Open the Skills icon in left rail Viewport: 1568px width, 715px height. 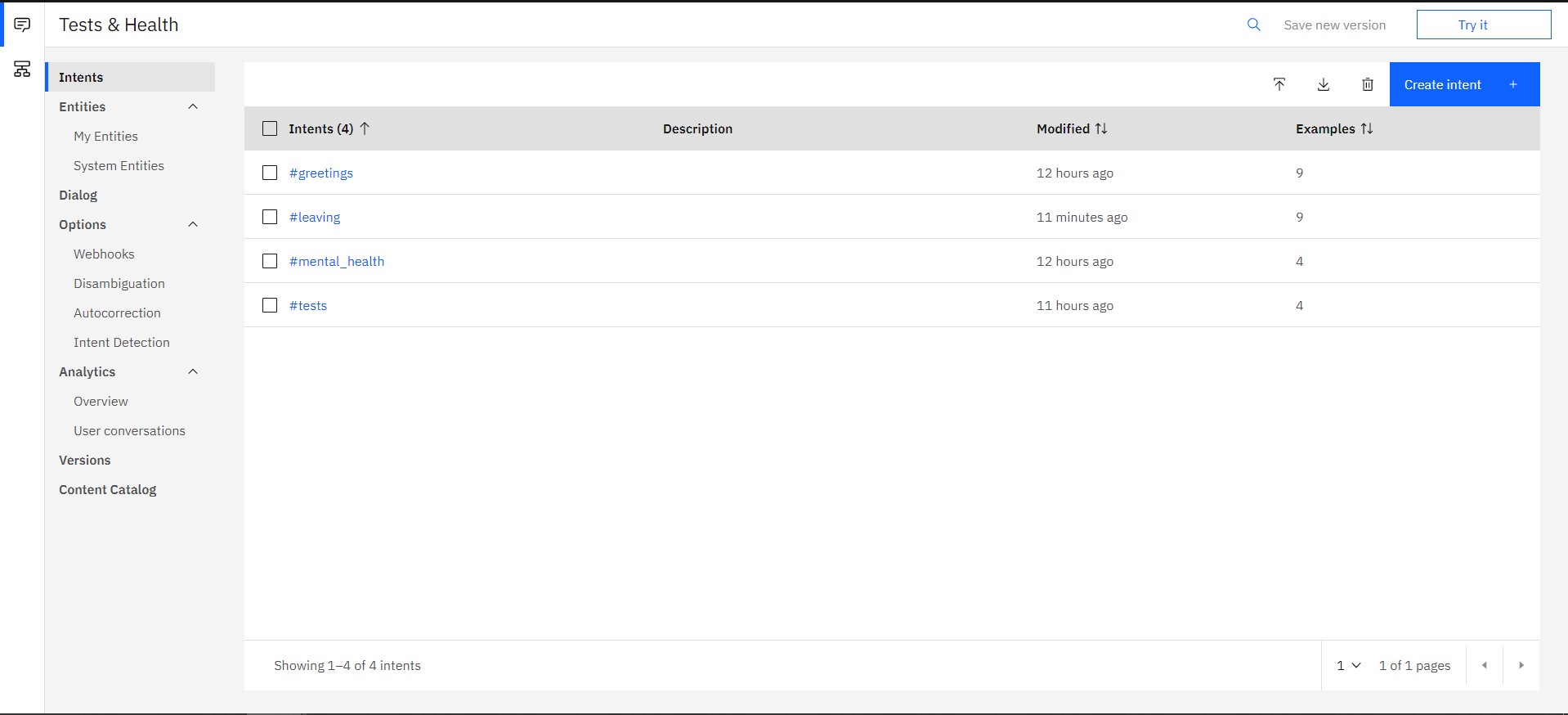point(22,70)
